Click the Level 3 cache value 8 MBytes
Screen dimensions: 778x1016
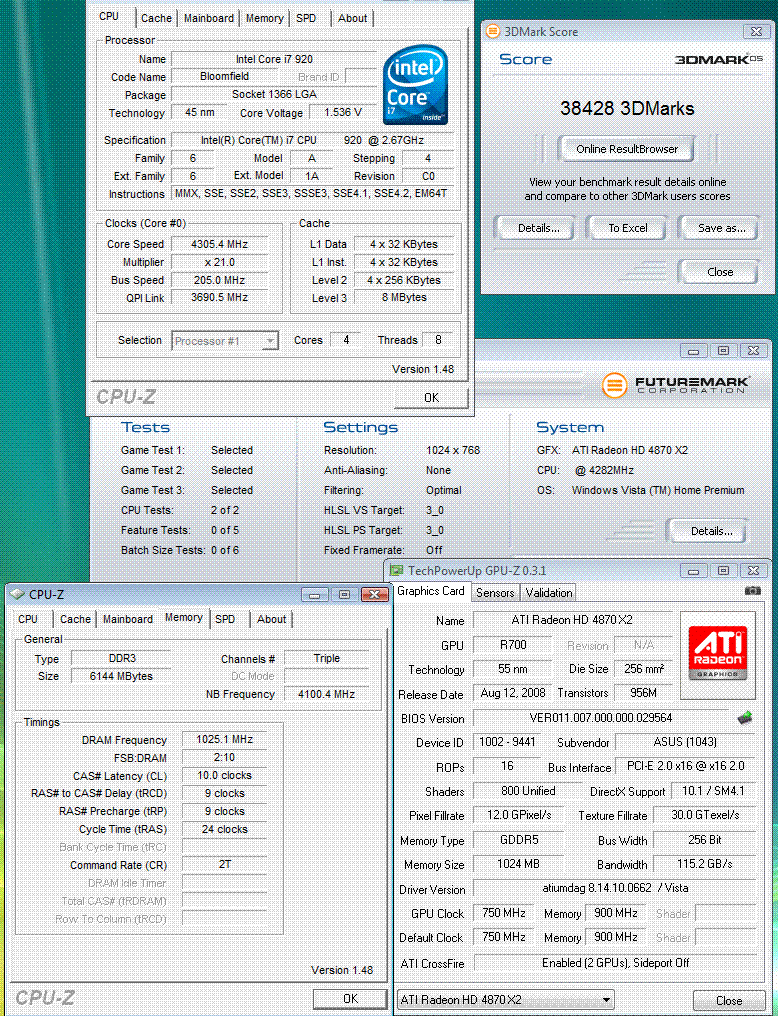[x=404, y=297]
